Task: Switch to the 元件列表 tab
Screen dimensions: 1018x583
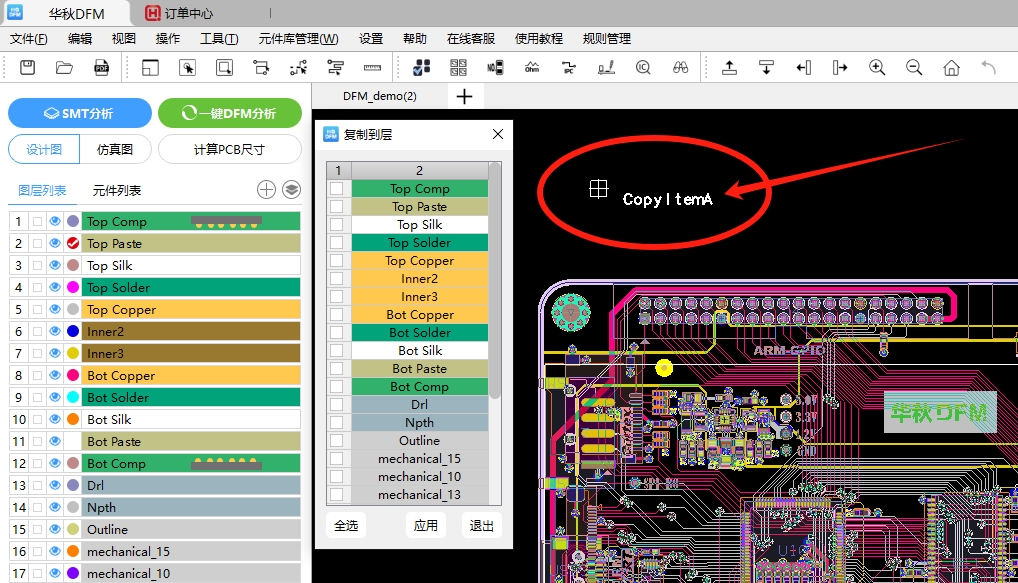Action: (x=117, y=191)
